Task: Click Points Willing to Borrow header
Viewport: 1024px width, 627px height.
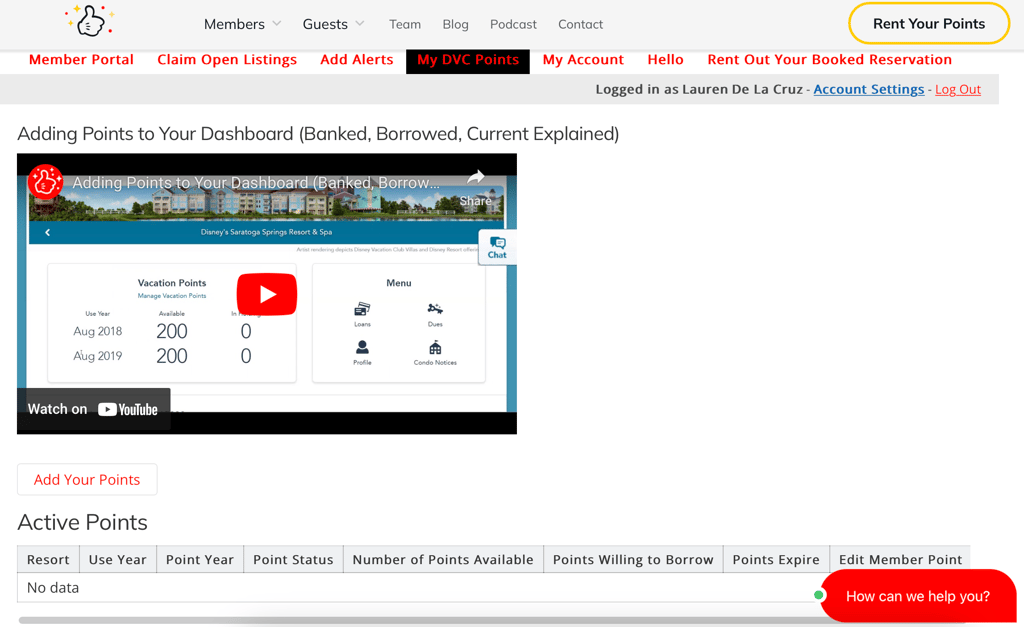Action: tap(633, 560)
